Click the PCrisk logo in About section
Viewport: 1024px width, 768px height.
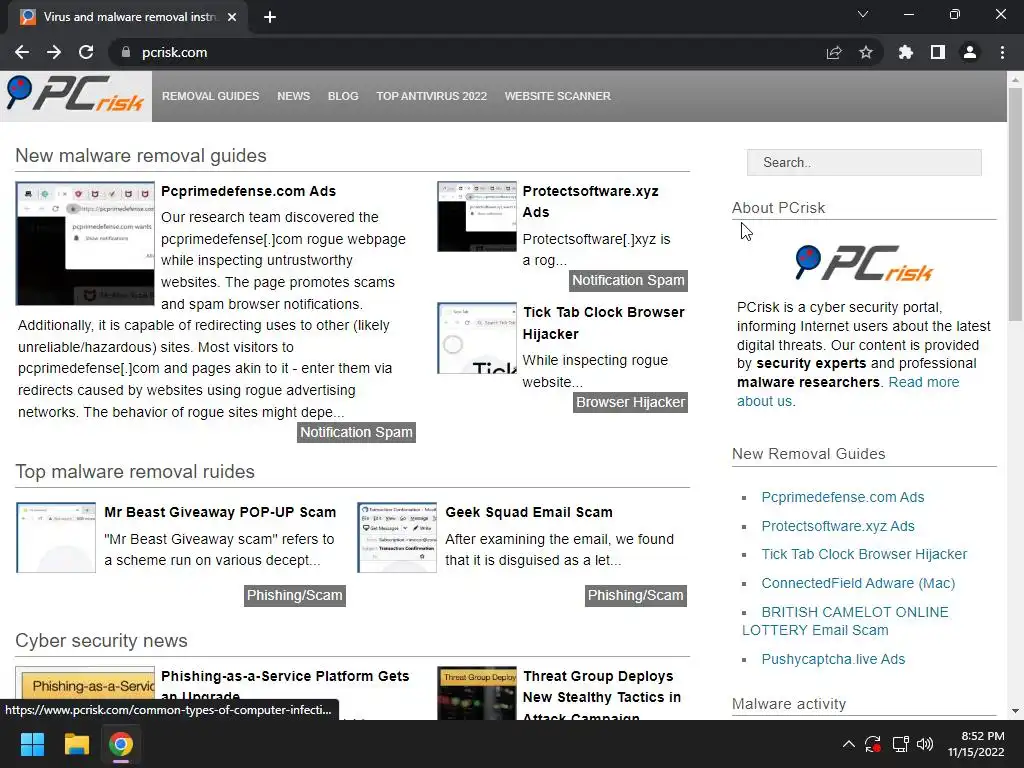click(x=864, y=263)
